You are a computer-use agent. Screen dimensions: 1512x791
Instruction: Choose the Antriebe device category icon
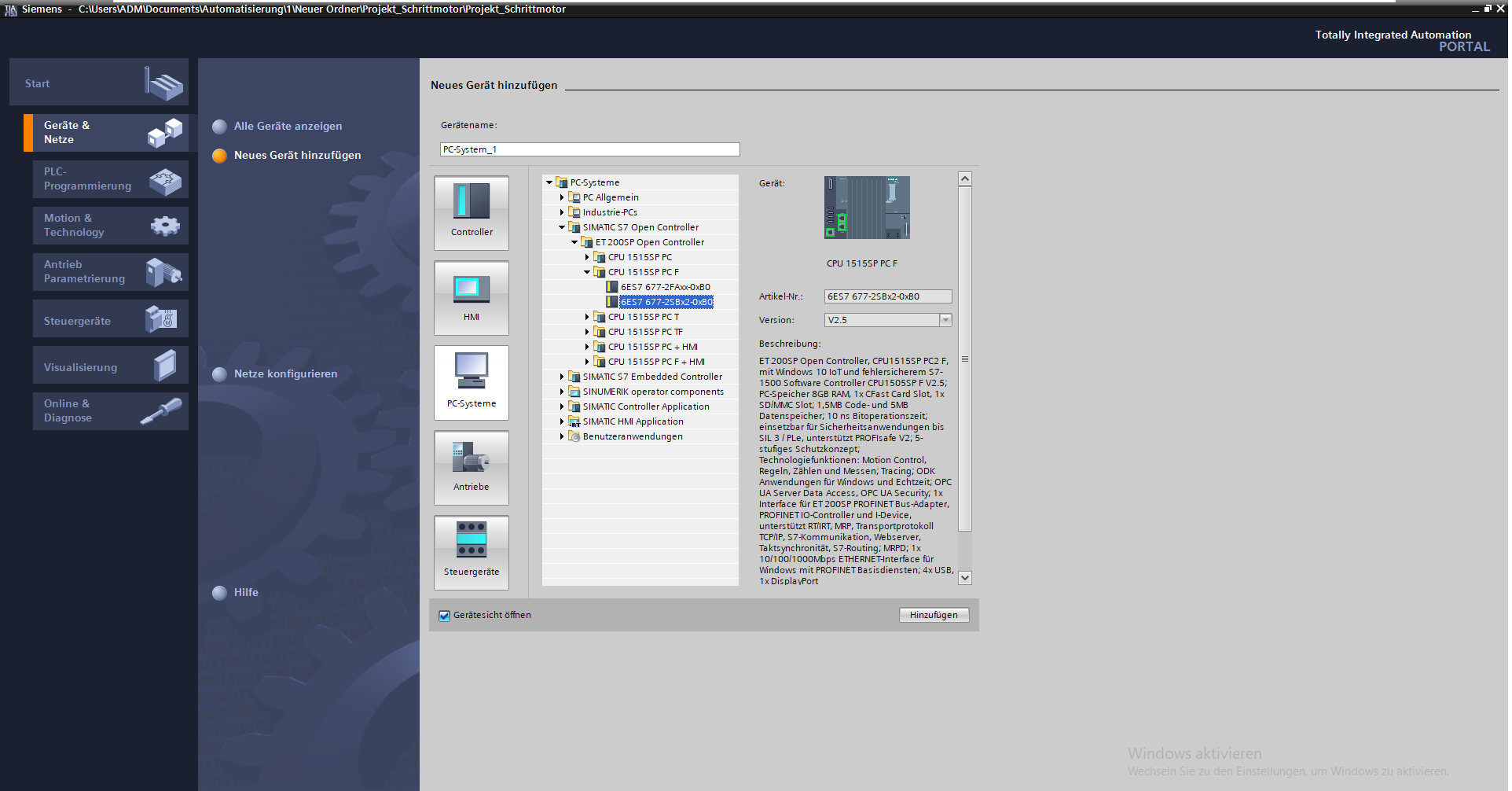472,467
